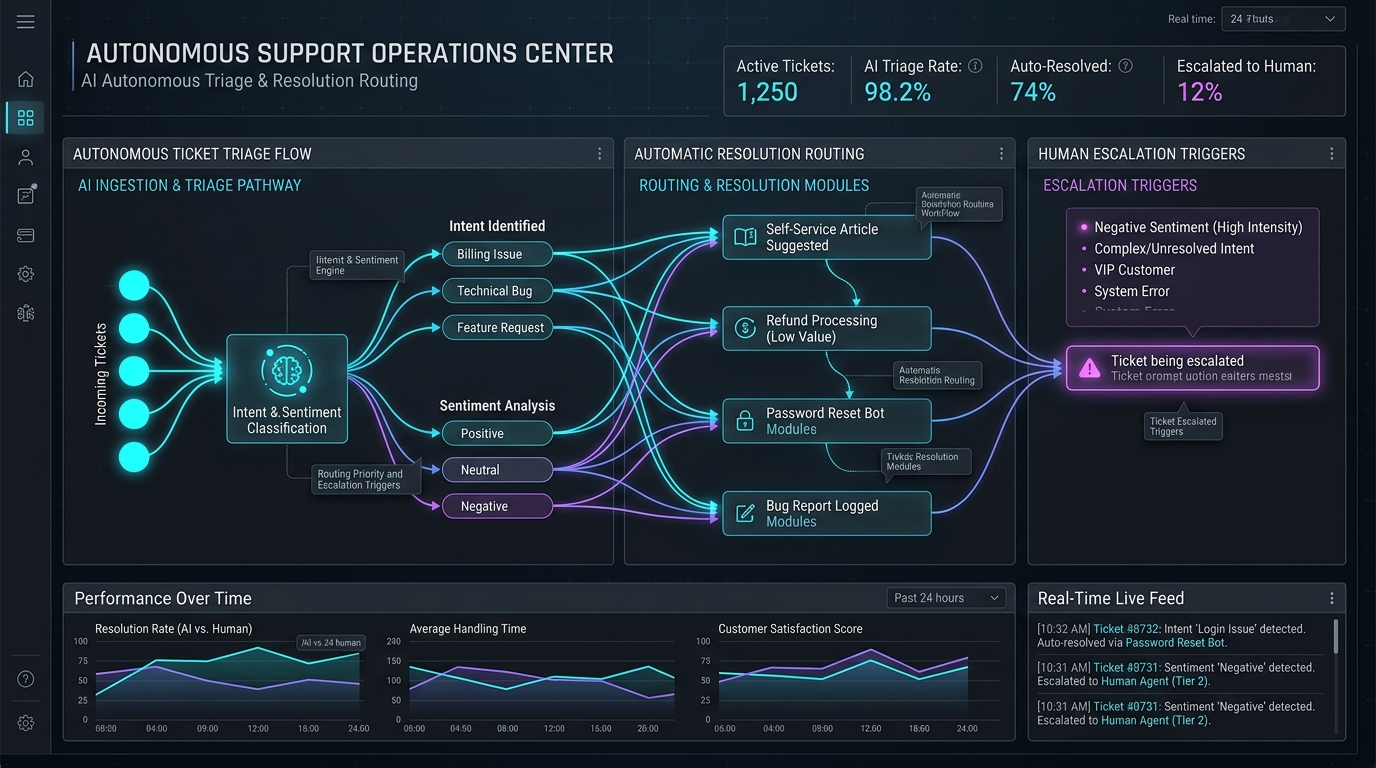Select the Negative sentiment node

point(497,506)
